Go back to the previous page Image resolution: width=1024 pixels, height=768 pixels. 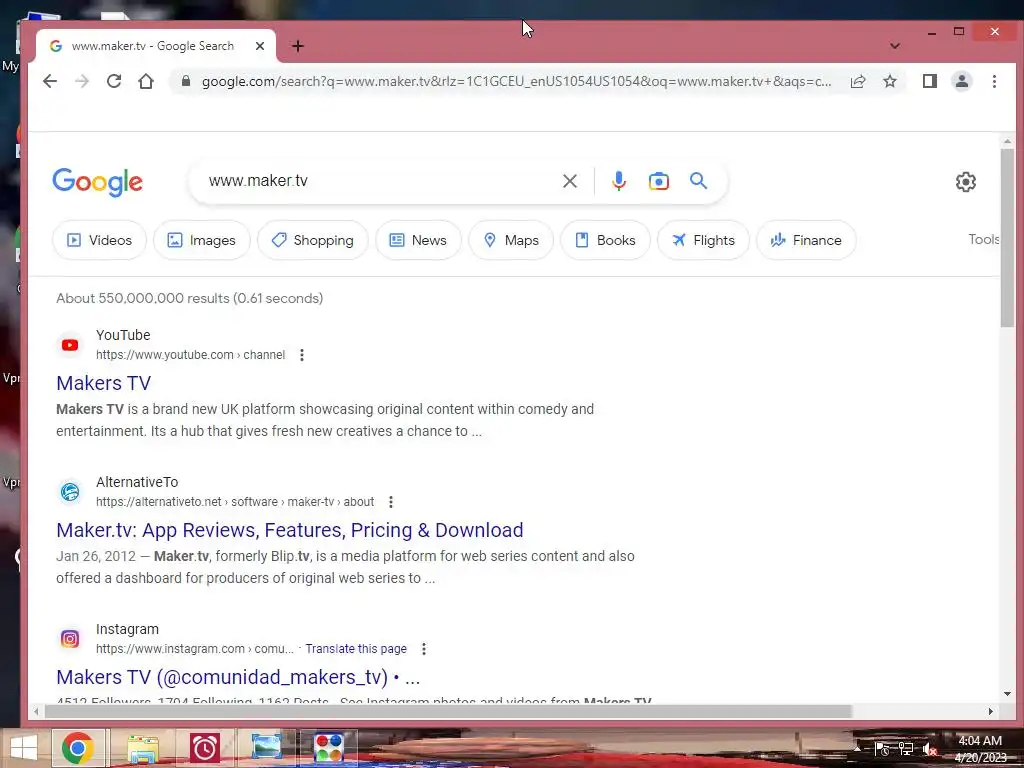[50, 81]
